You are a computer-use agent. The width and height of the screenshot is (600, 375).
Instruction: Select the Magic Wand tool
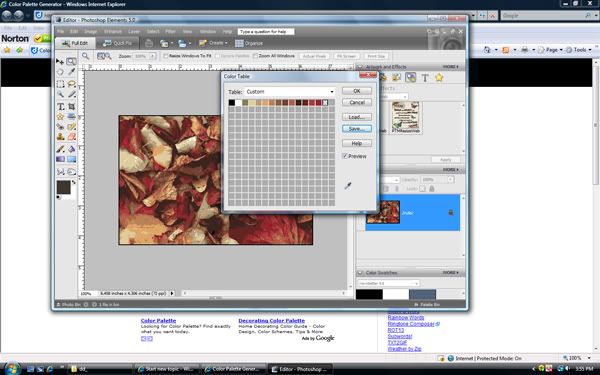point(60,94)
